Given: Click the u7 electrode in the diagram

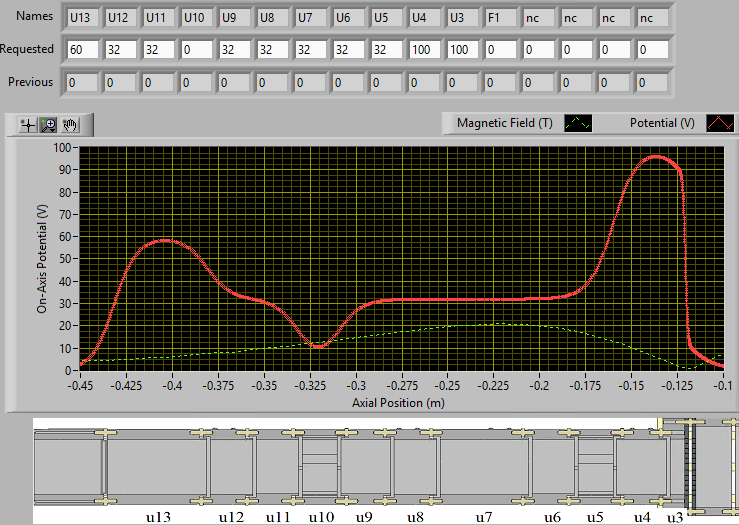Looking at the screenshot, I should tap(483, 467).
